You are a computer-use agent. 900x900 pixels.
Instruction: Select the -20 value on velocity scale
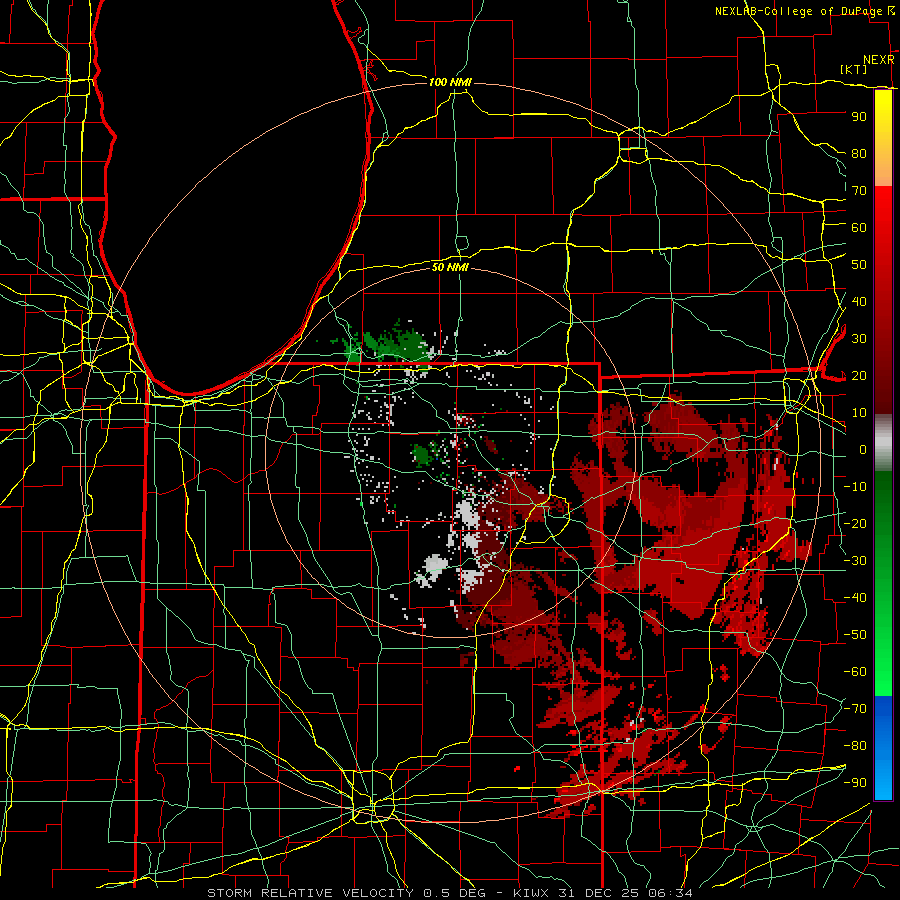point(855,523)
